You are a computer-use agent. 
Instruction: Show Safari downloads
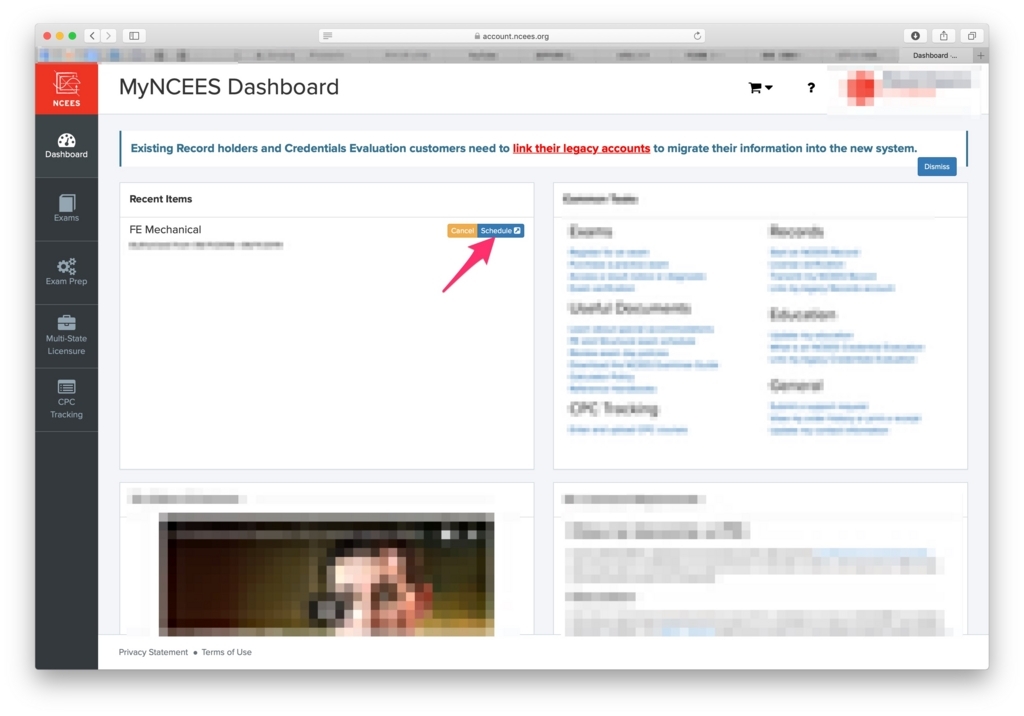[x=915, y=36]
